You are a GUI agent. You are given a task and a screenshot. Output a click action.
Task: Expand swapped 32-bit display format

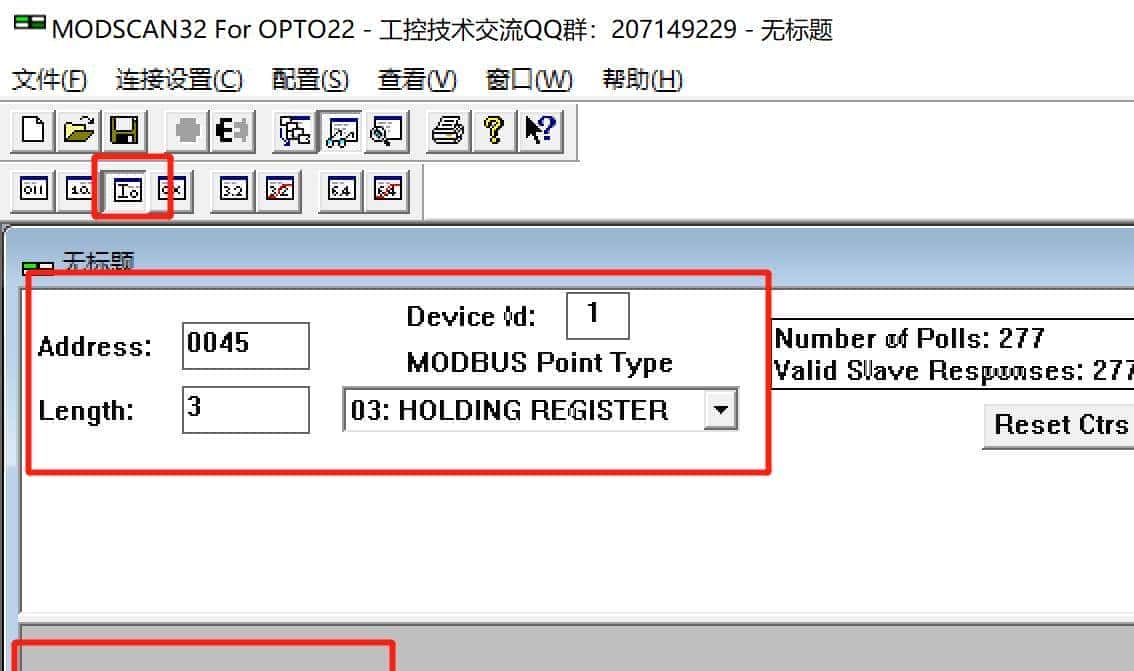pos(279,189)
